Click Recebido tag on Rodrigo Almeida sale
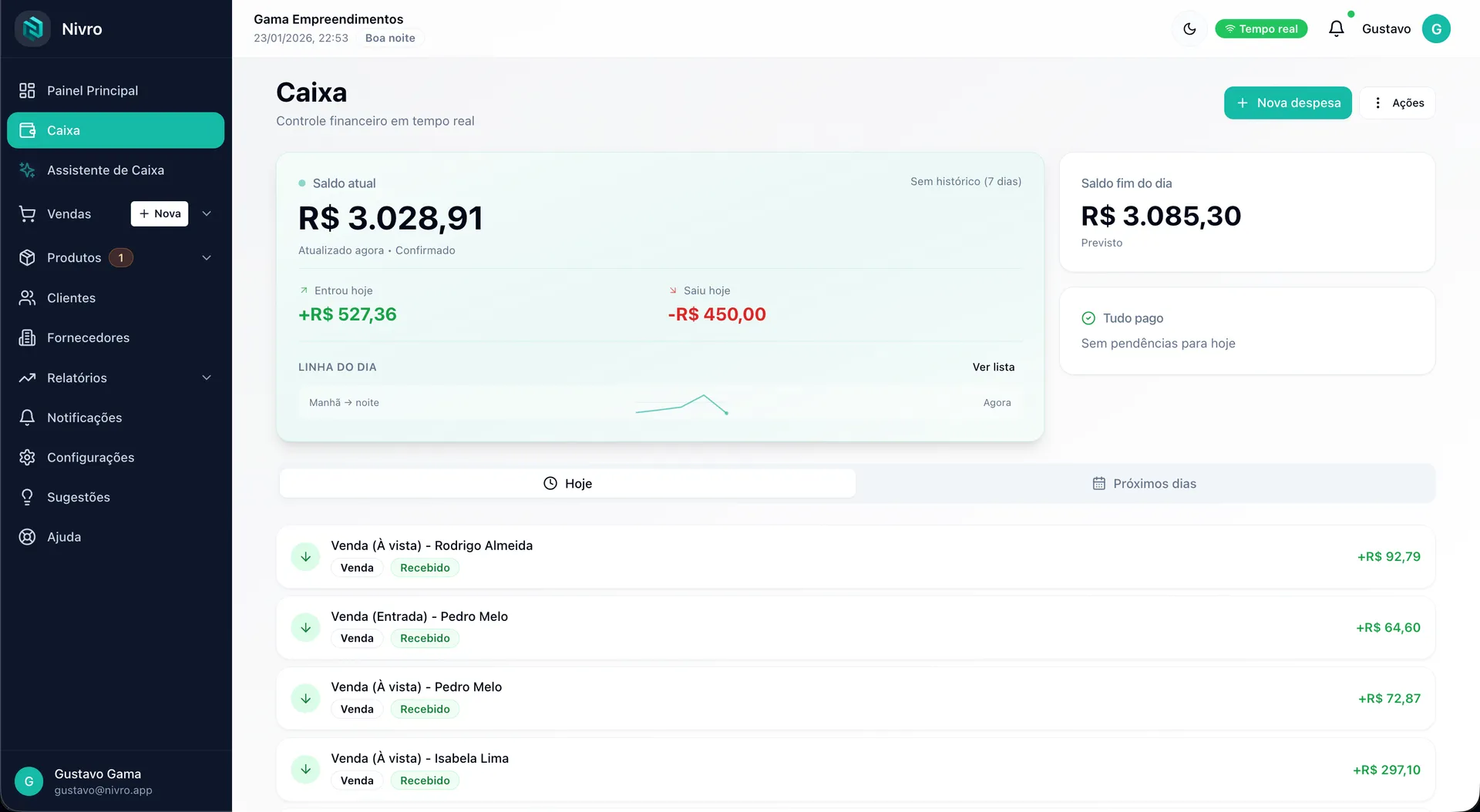The width and height of the screenshot is (1480, 812). (x=425, y=568)
